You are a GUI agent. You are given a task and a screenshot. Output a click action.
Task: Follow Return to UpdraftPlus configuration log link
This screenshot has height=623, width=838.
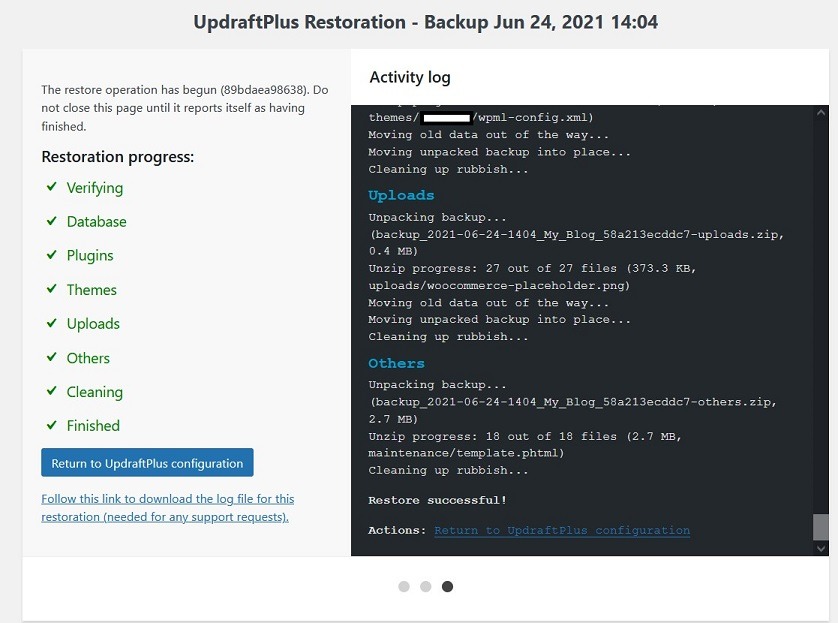(x=562, y=531)
